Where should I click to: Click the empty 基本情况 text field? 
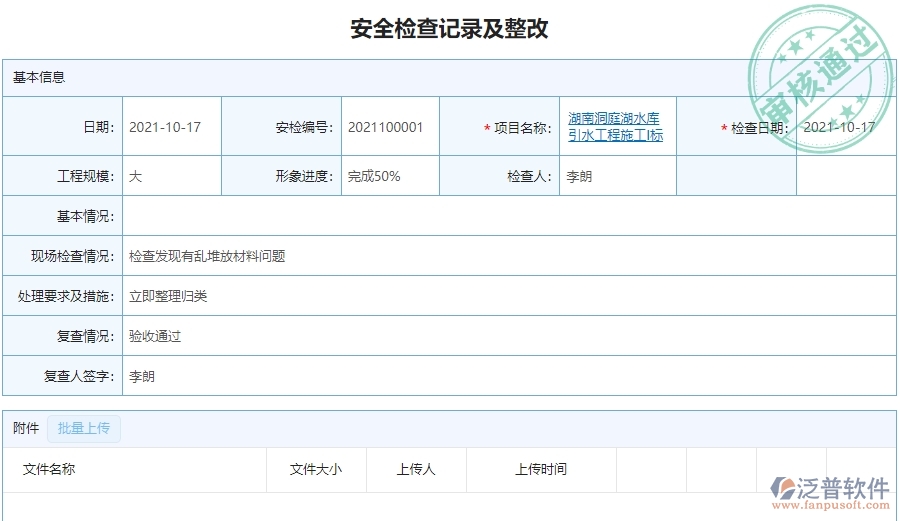pos(508,216)
